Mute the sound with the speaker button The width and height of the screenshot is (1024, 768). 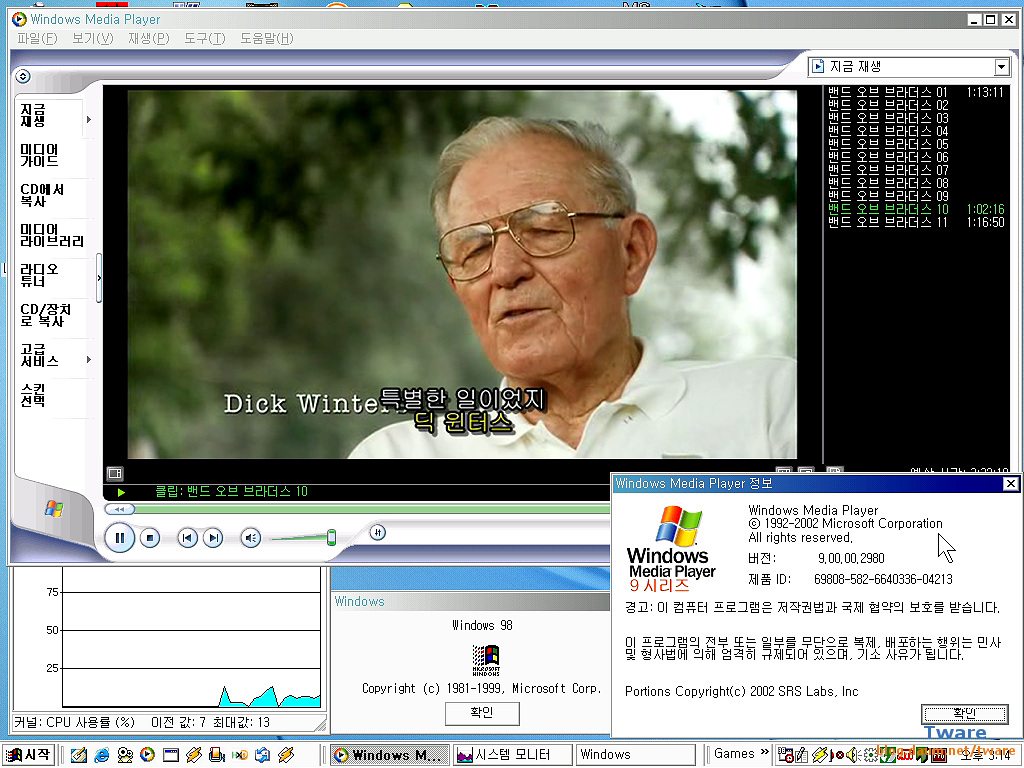(251, 538)
